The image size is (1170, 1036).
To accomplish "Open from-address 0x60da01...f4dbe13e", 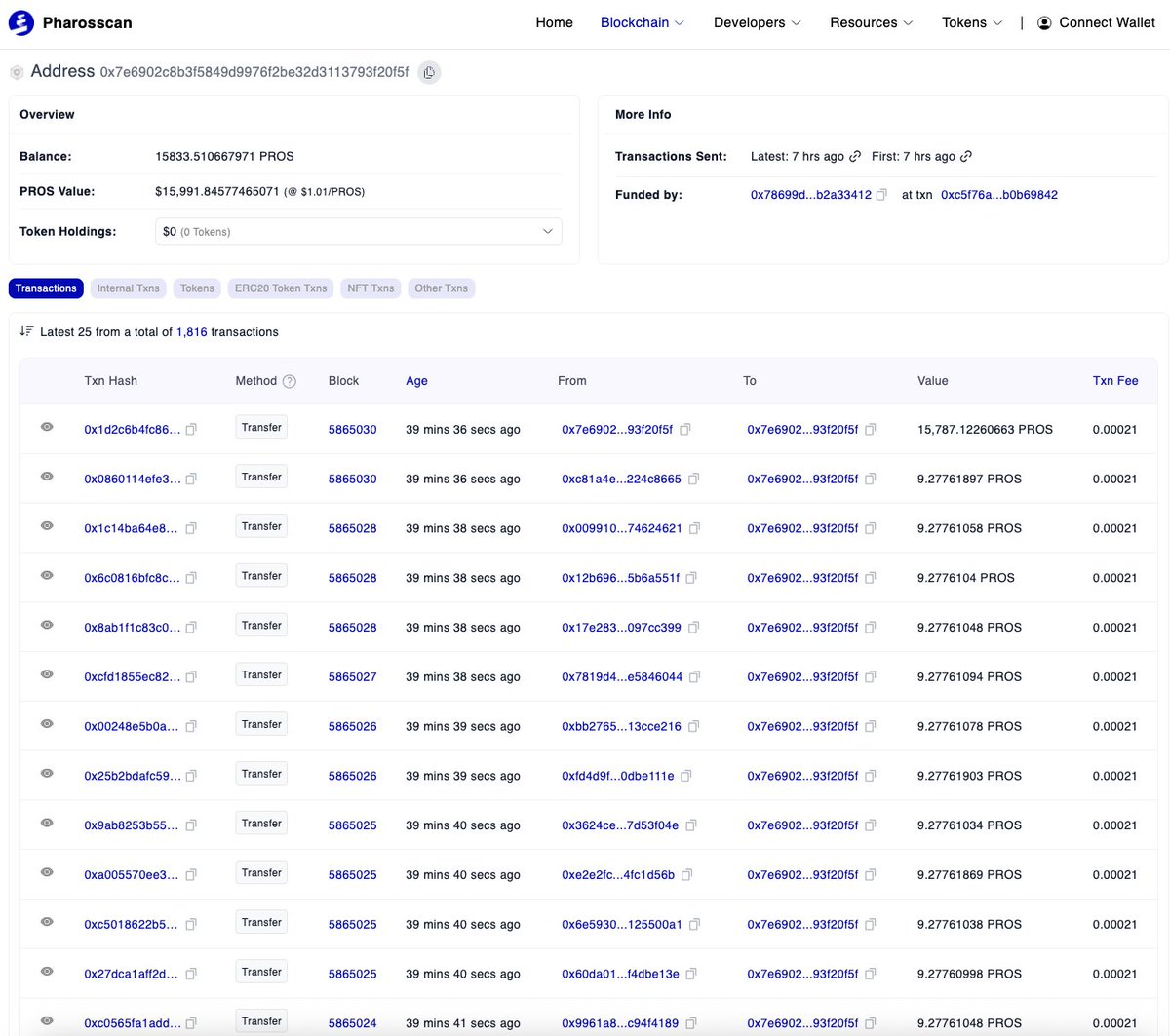I will (x=620, y=974).
